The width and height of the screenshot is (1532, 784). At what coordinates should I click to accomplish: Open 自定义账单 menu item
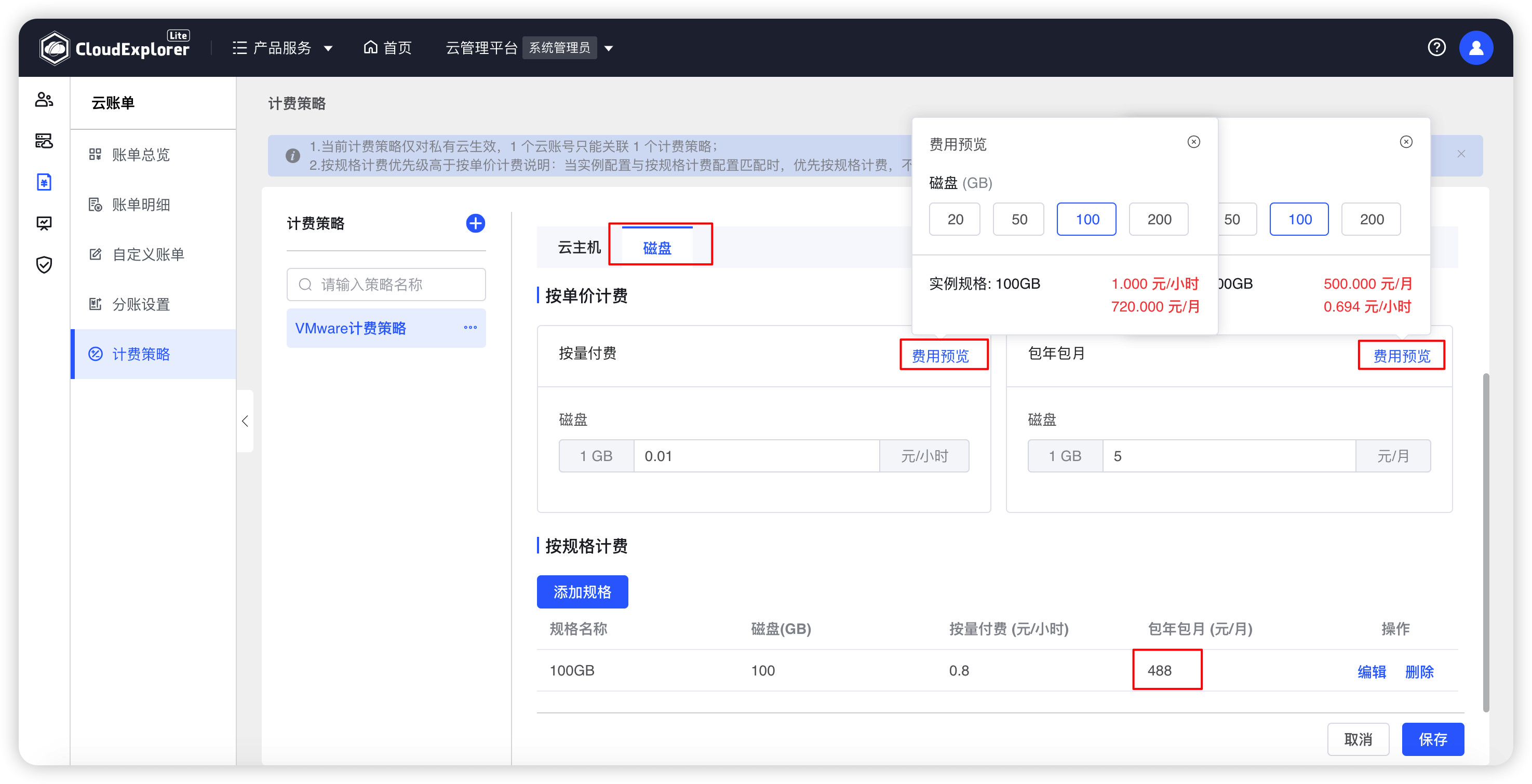(x=153, y=254)
